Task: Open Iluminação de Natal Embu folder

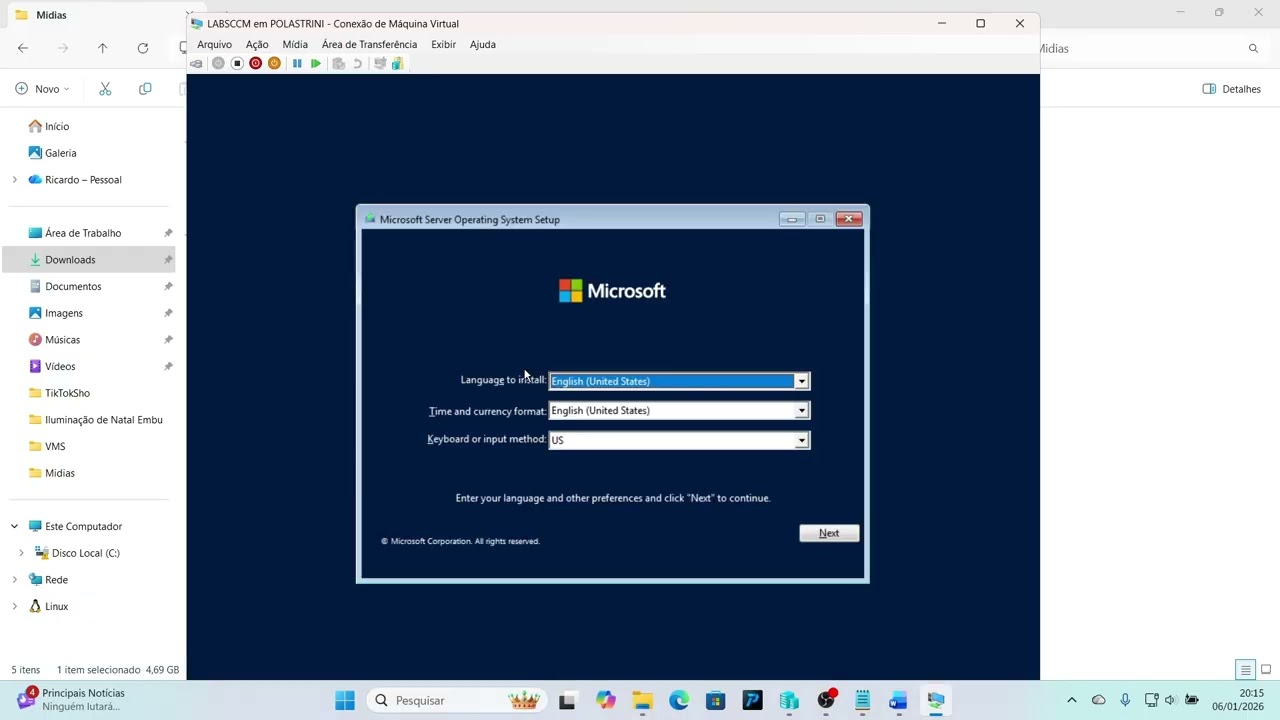Action: (x=103, y=420)
